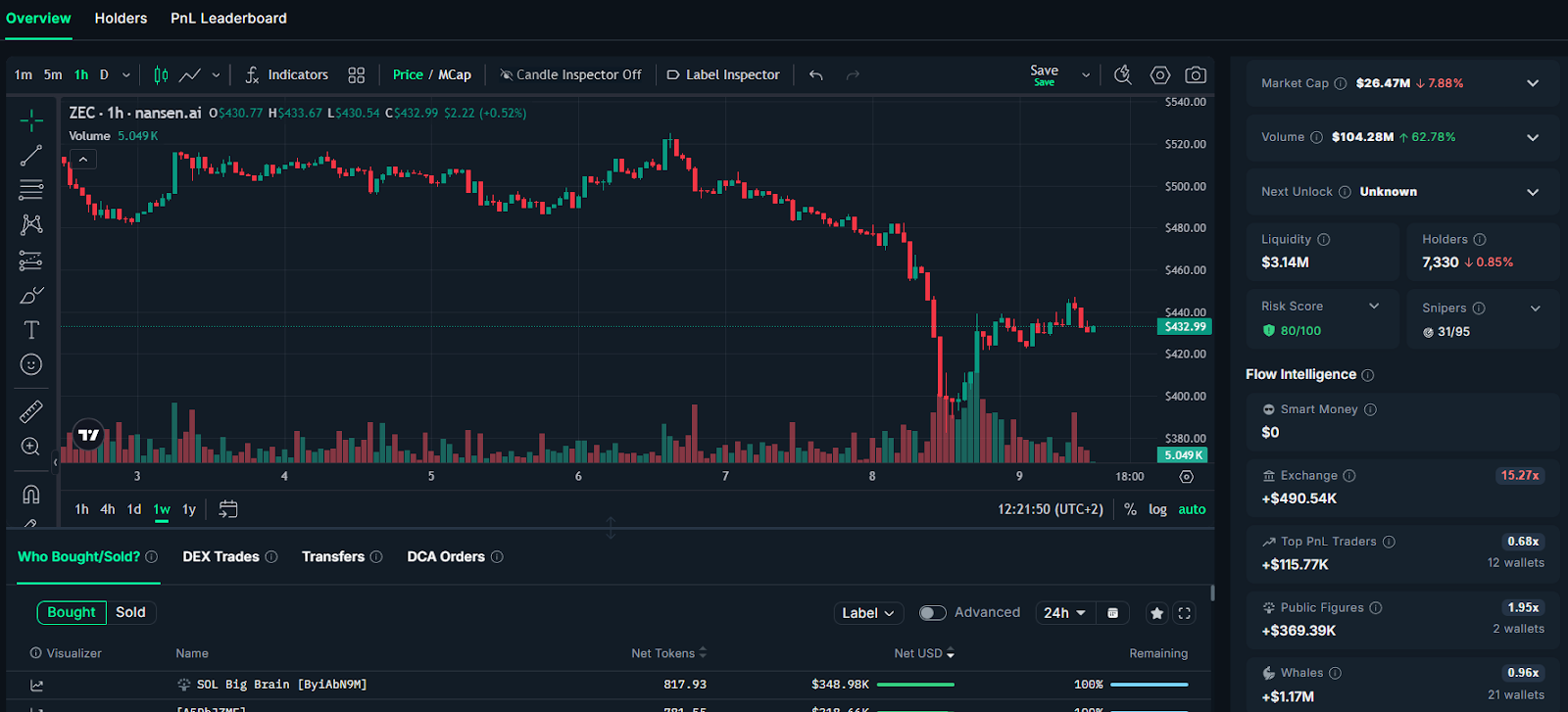Viewport: 1568px width, 712px height.
Task: Take a chart snapshot with camera icon
Action: 1195,75
